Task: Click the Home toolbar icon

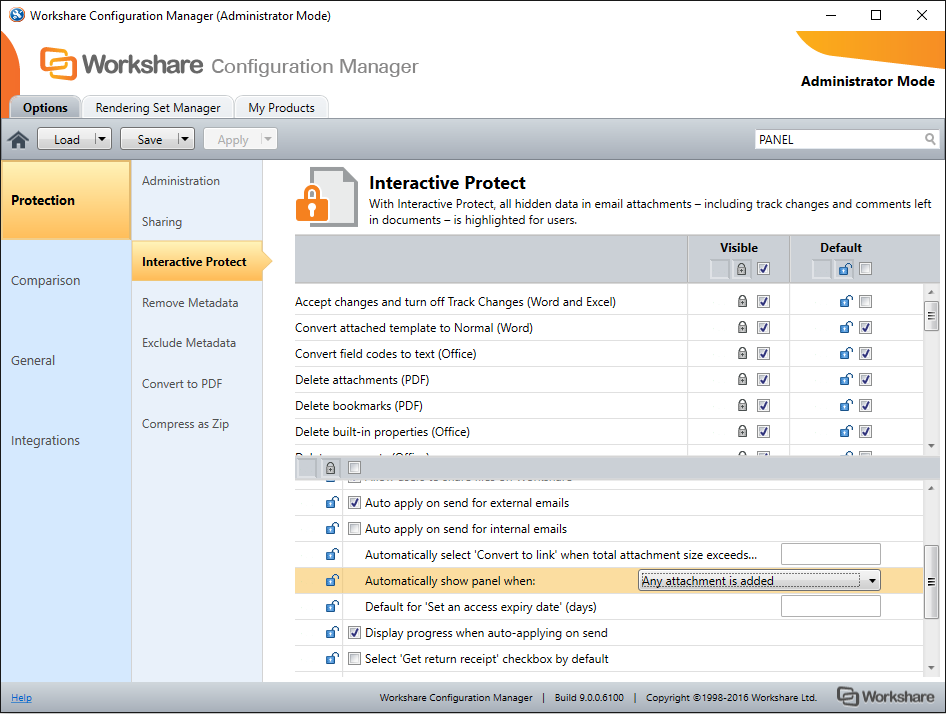Action: tap(18, 139)
